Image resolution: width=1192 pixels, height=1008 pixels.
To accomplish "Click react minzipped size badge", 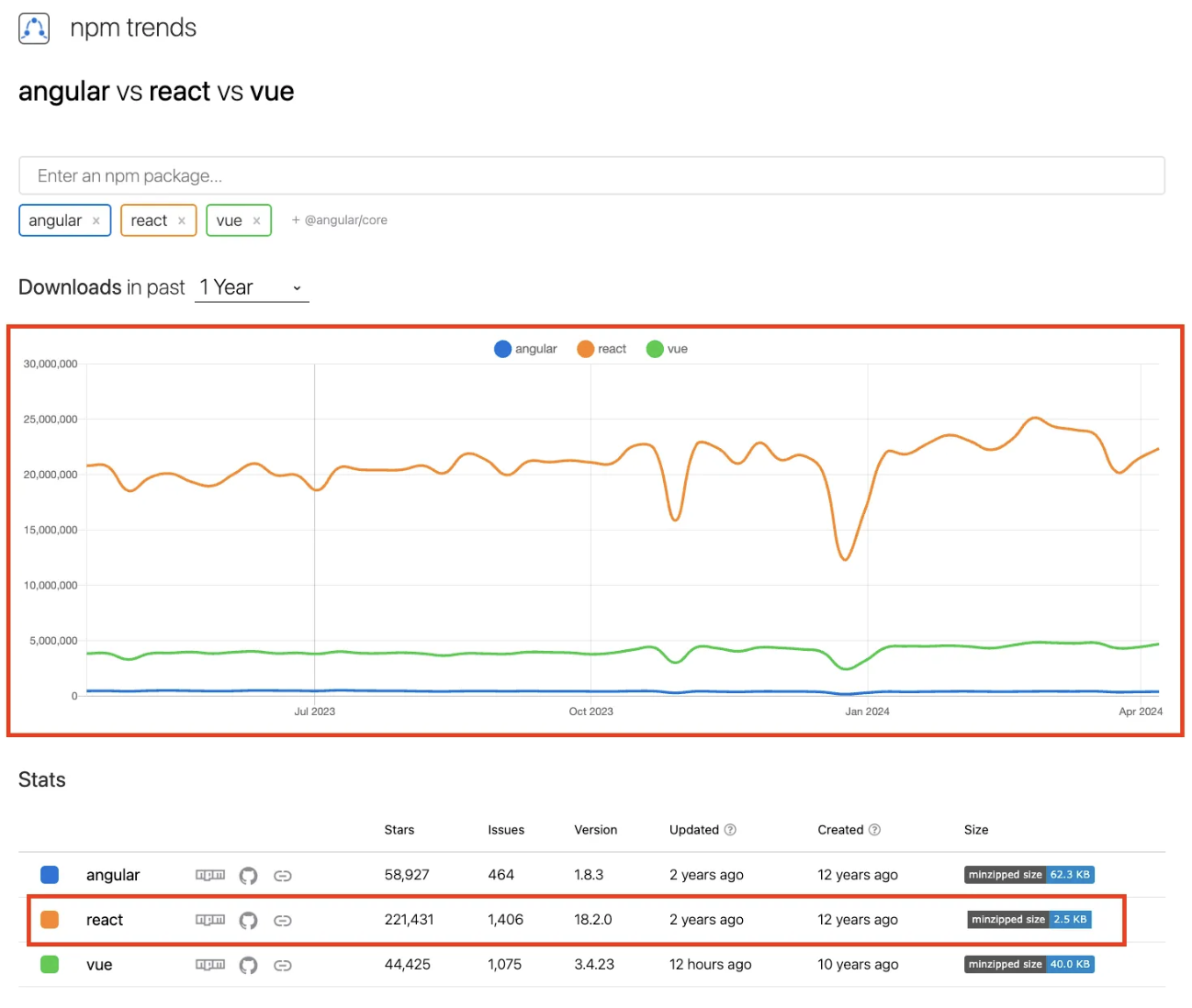I will 1029,919.
